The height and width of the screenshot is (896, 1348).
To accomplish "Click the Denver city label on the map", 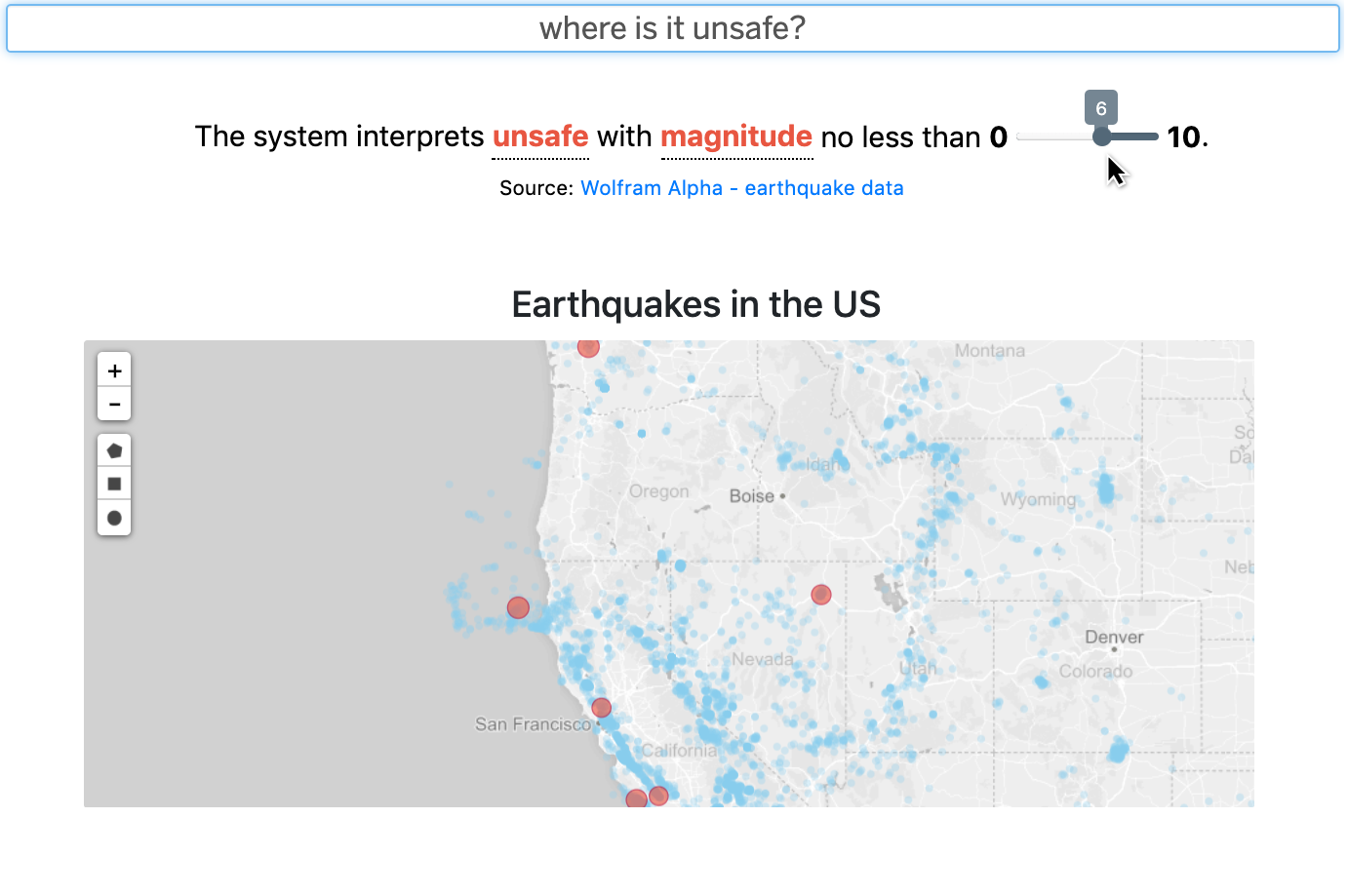I will (1114, 638).
